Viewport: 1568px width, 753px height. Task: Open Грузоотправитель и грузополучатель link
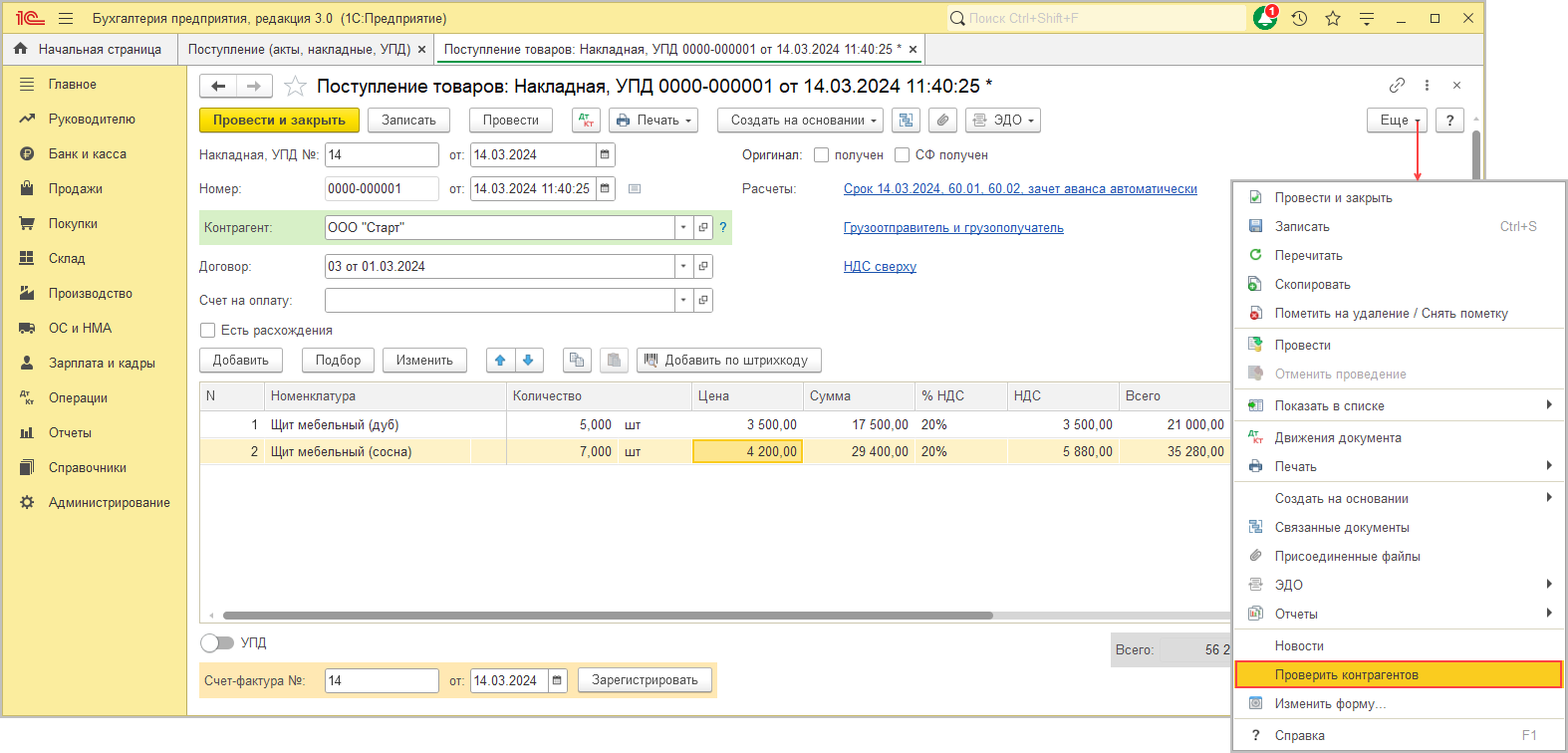[x=953, y=228]
